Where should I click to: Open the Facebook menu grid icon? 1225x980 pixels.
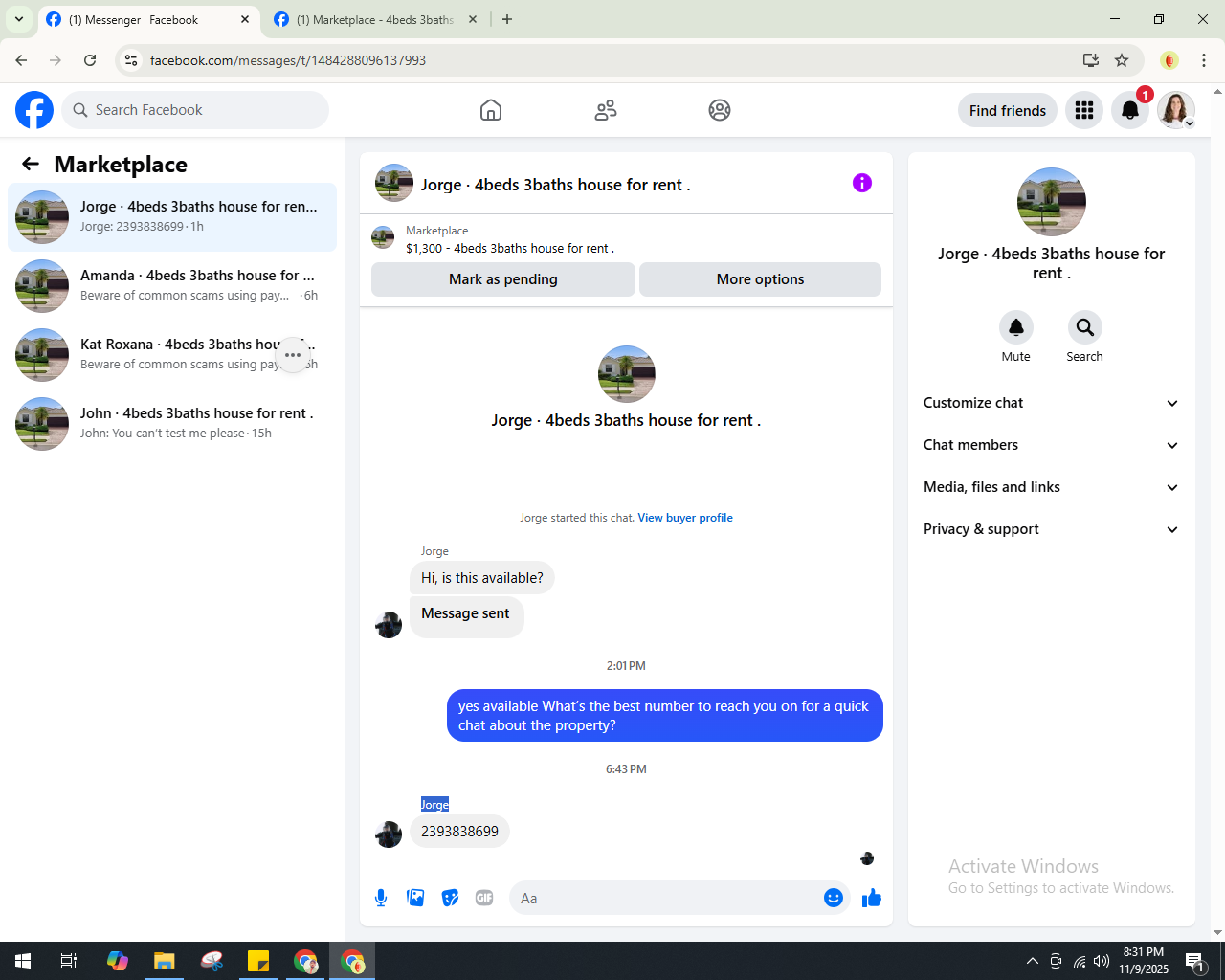(1084, 110)
